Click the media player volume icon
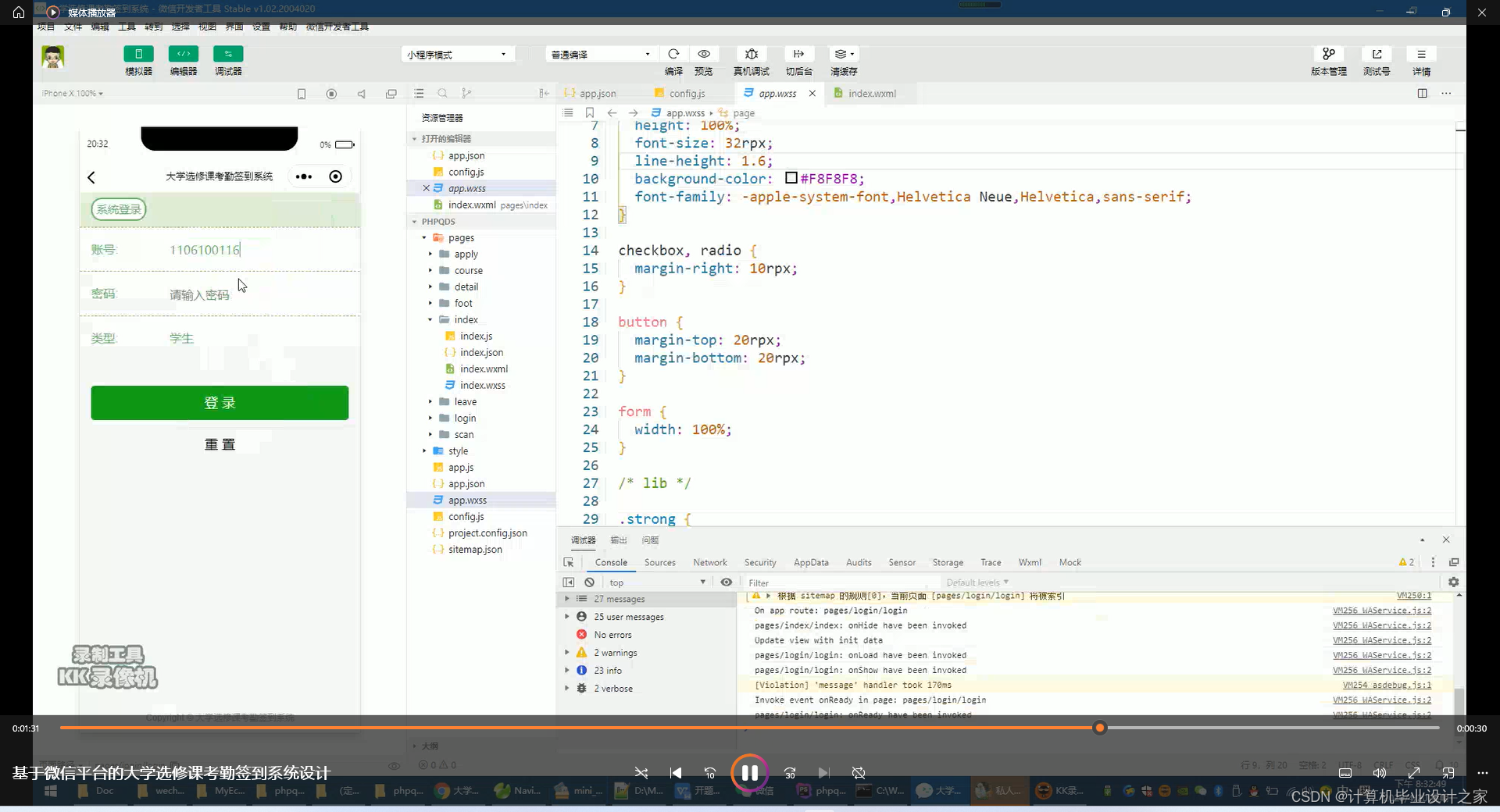Image resolution: width=1500 pixels, height=812 pixels. click(x=1380, y=773)
